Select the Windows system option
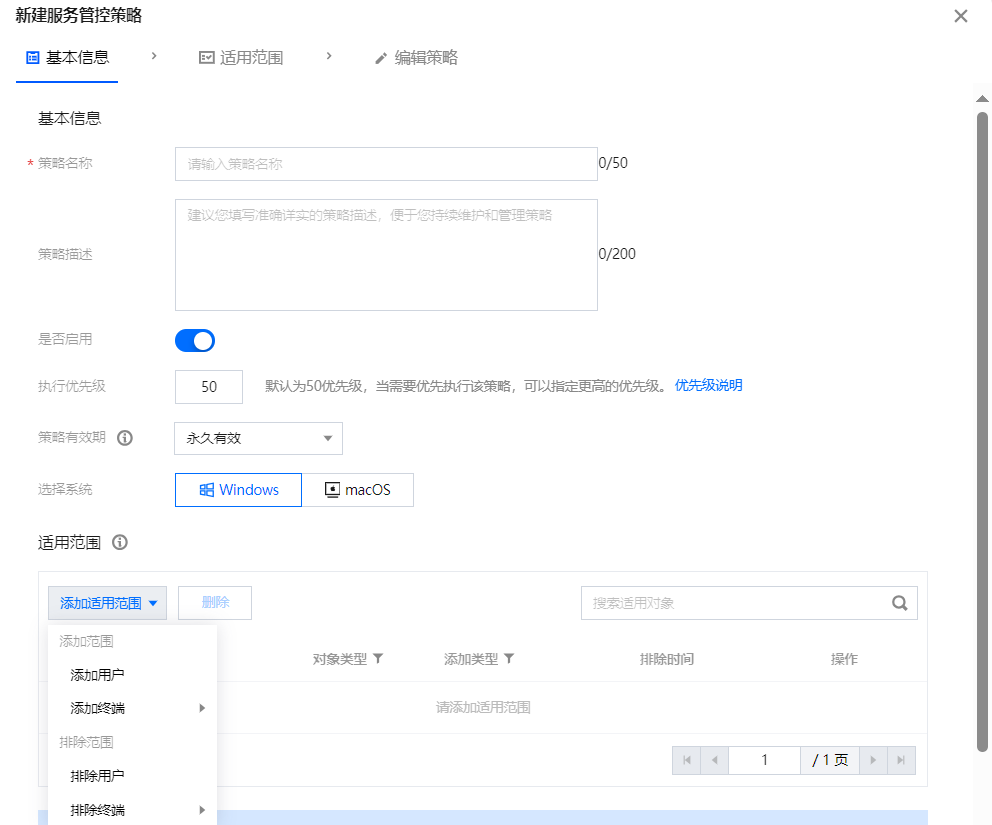The height and width of the screenshot is (825, 992). tap(238, 490)
